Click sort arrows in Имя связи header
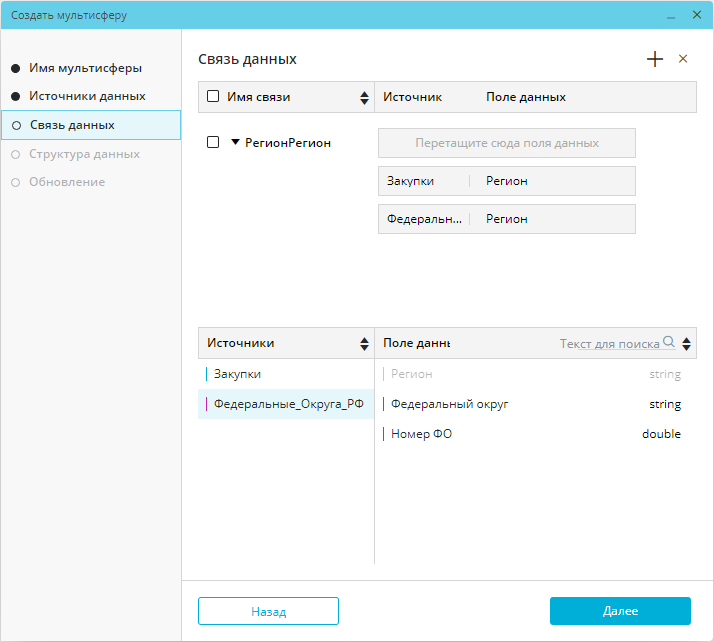This screenshot has height=642, width=714. click(365, 98)
